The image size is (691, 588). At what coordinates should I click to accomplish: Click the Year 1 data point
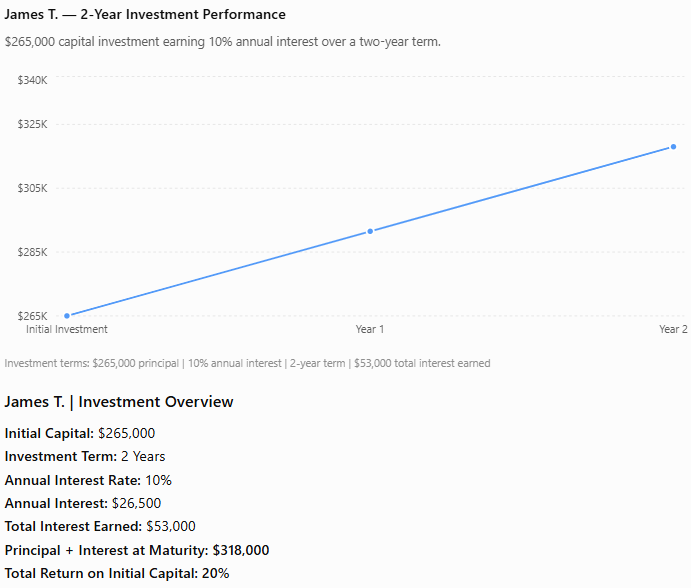[x=370, y=231]
